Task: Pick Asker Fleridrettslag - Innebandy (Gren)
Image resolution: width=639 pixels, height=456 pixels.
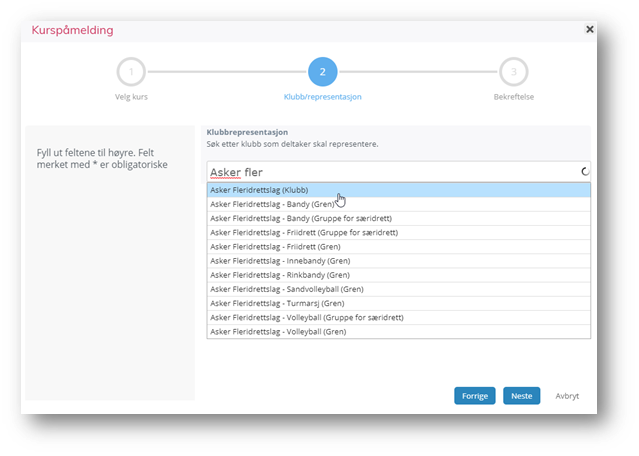Action: tap(398, 261)
